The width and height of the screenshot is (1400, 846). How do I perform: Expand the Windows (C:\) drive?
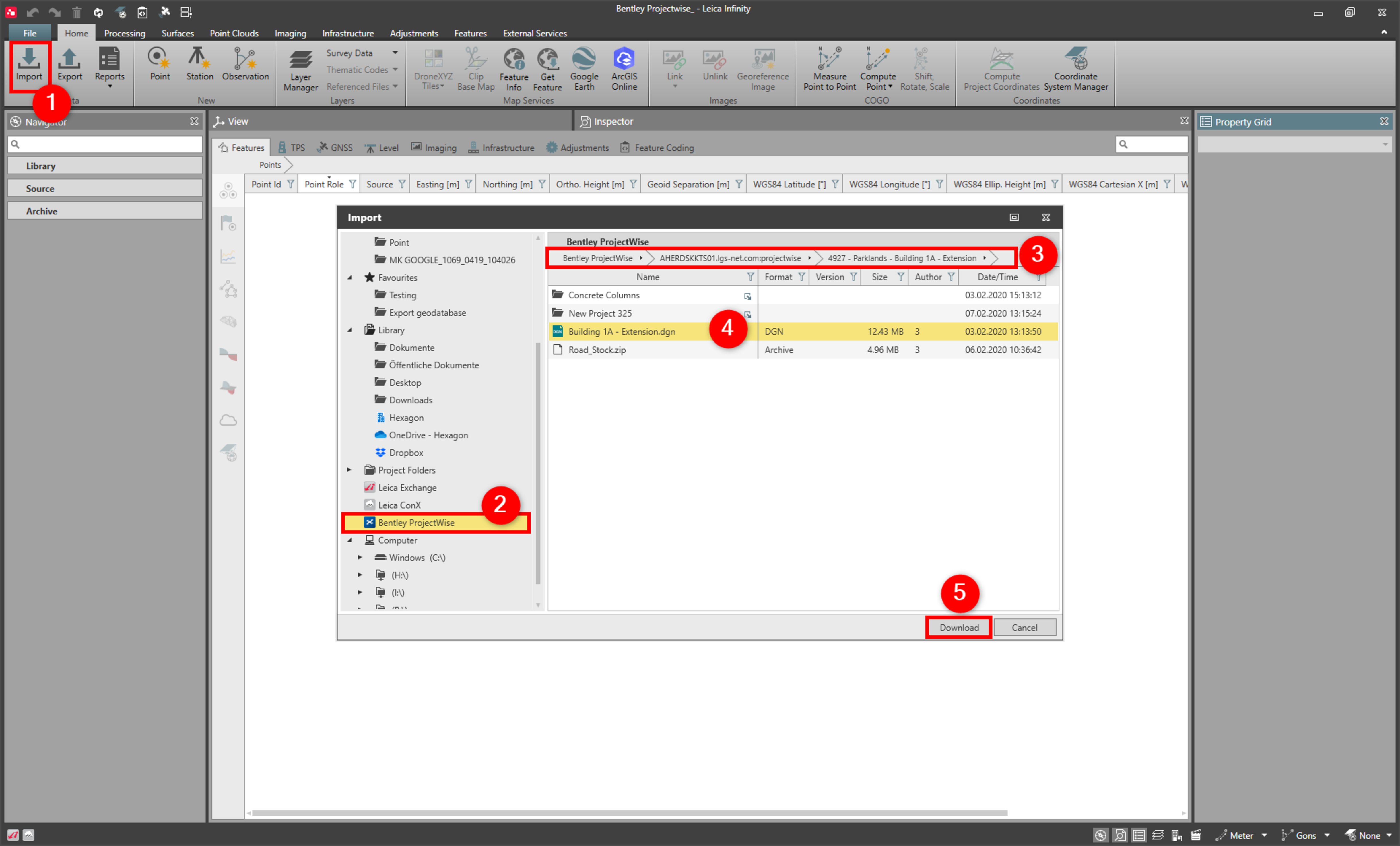pyautogui.click(x=360, y=557)
